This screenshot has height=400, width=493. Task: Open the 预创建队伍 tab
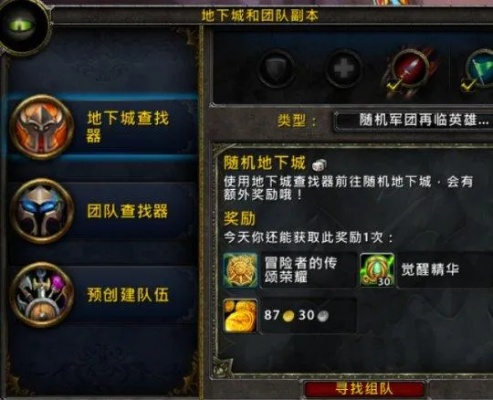click(102, 295)
